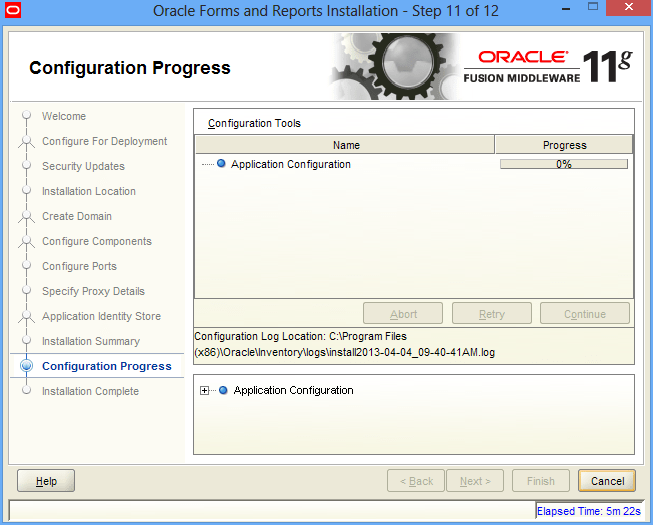Go to previous step with Back
Image resolution: width=653 pixels, height=525 pixels.
point(416,481)
